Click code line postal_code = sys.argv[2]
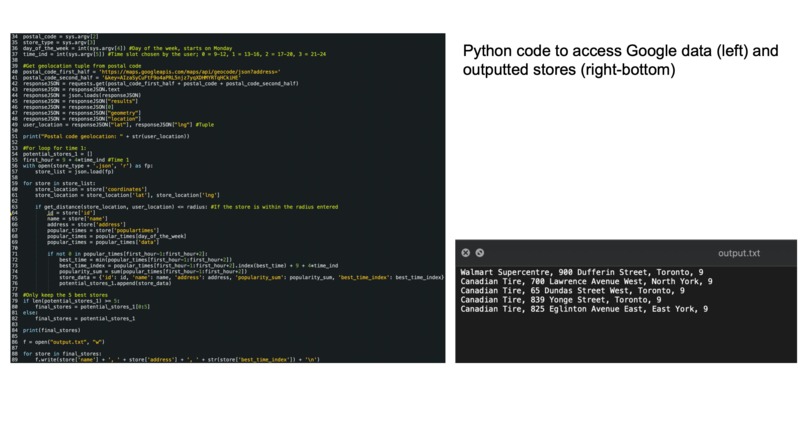Viewport: 806px width, 436px height. [x=61, y=37]
